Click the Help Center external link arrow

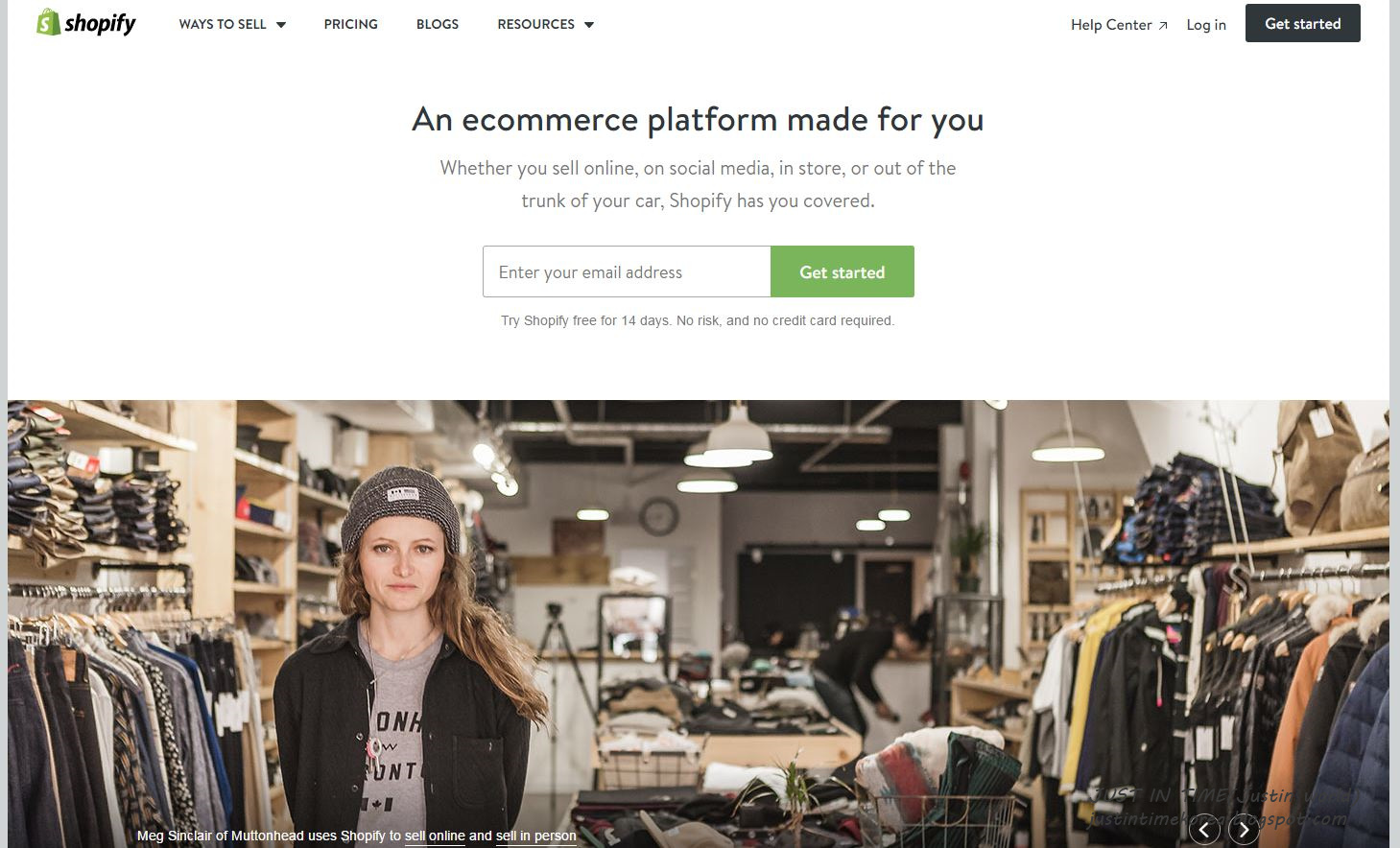pyautogui.click(x=1163, y=26)
